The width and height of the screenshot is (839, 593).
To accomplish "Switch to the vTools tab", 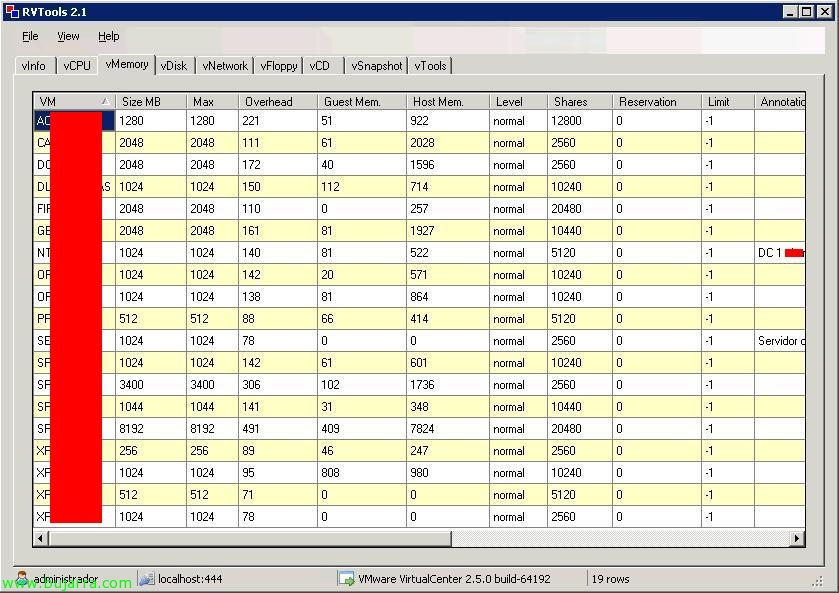I will pos(430,66).
